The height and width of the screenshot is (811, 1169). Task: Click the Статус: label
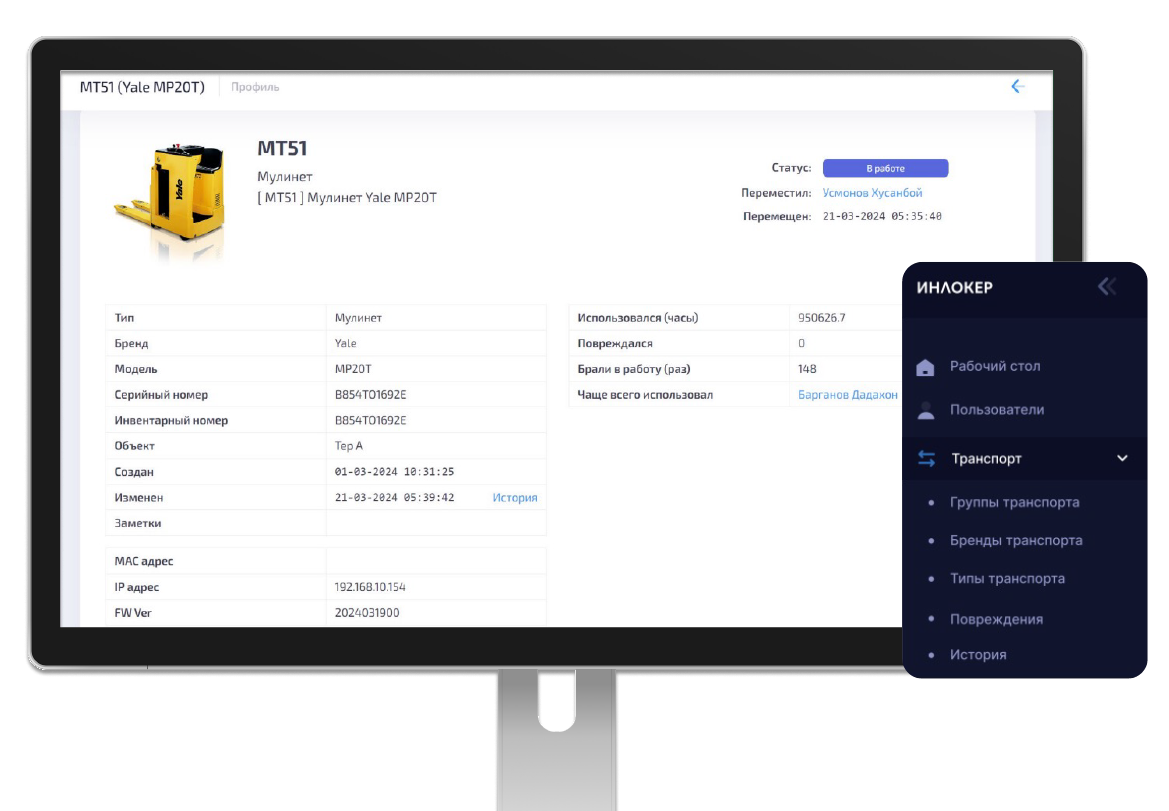coord(791,168)
